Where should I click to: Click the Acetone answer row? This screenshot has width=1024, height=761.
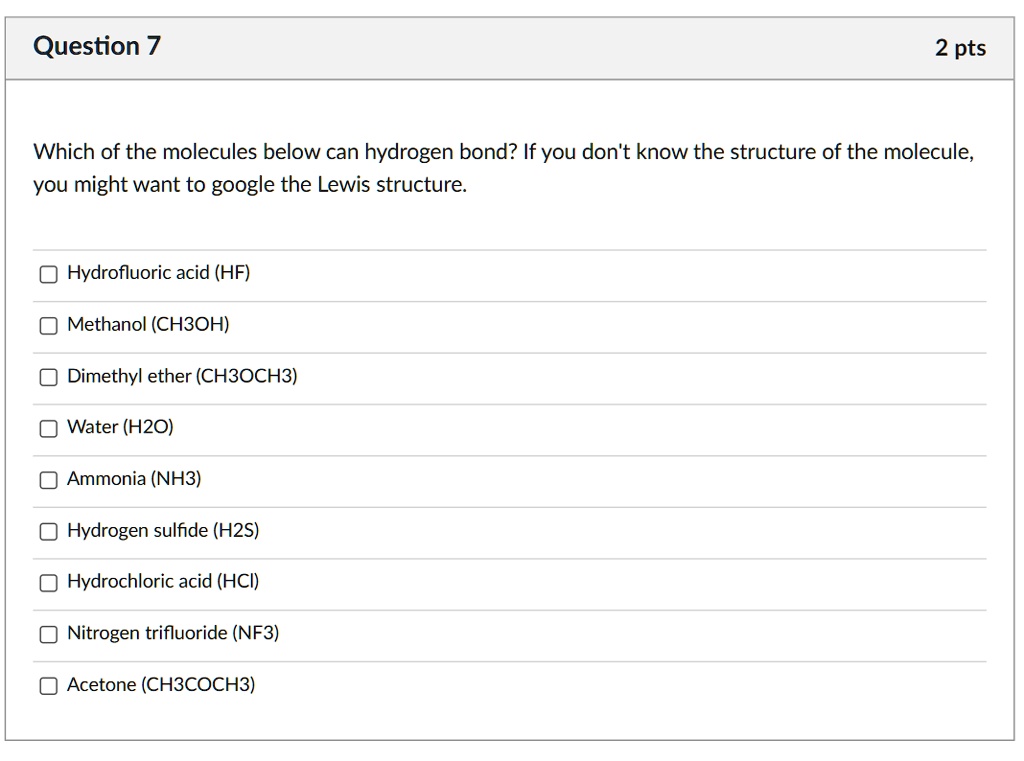(x=160, y=686)
